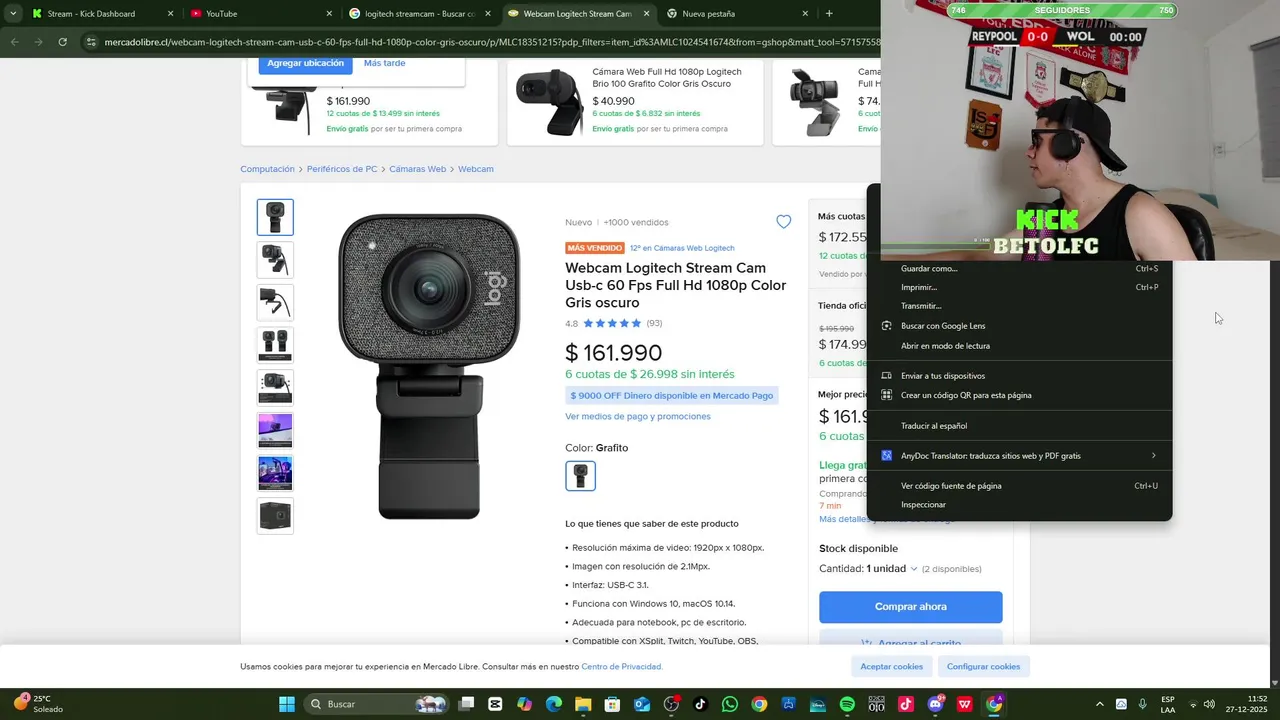Open volume control in system tray

(x=1209, y=704)
